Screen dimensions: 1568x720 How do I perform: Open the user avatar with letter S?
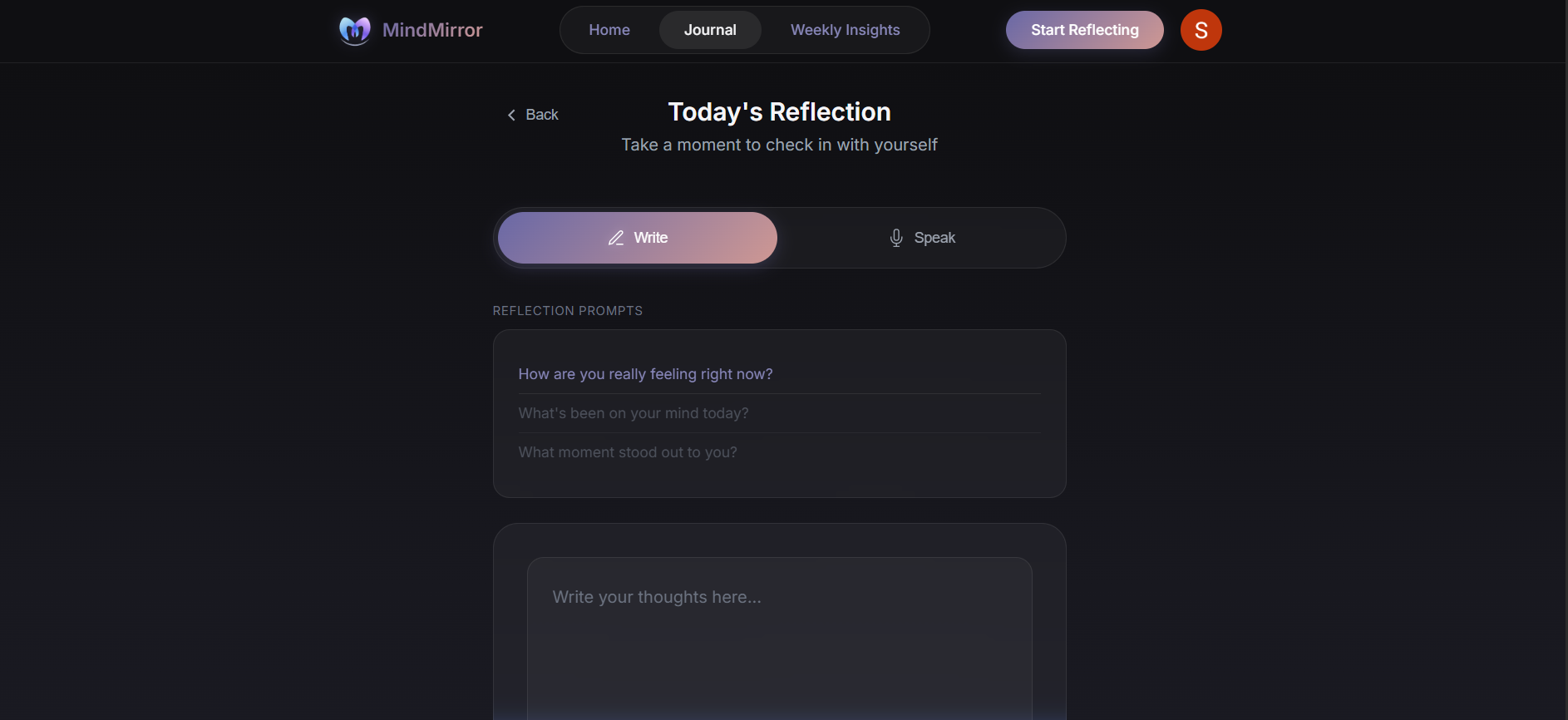pos(1201,30)
